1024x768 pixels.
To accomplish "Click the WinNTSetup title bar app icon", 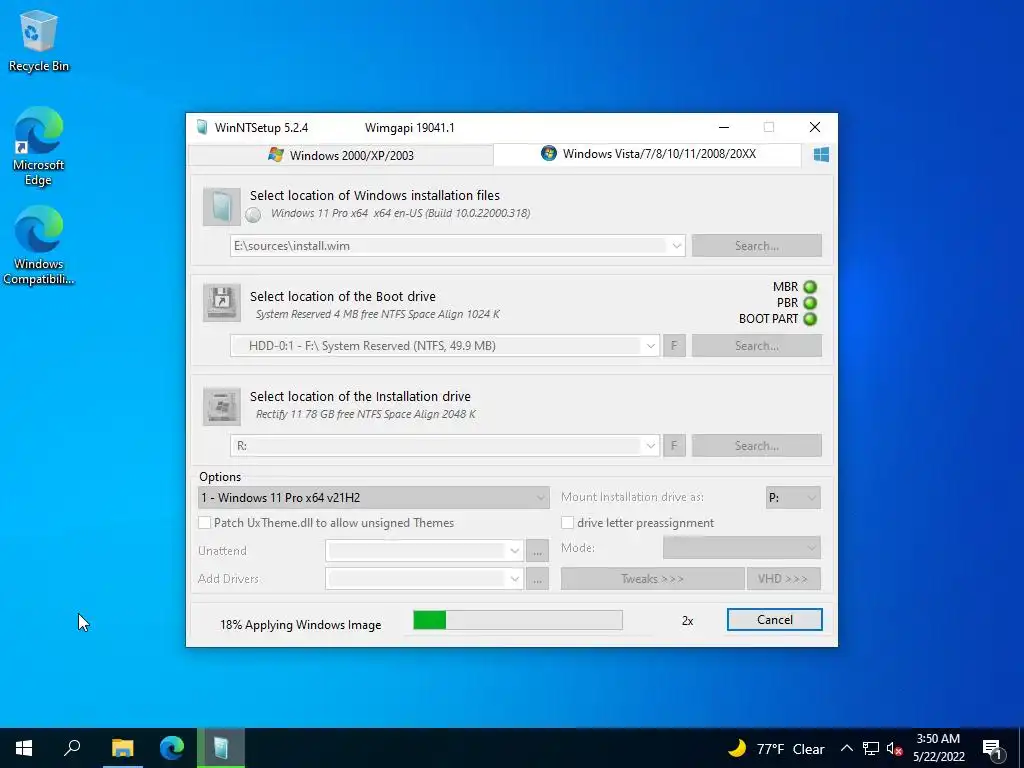I will (x=202, y=127).
